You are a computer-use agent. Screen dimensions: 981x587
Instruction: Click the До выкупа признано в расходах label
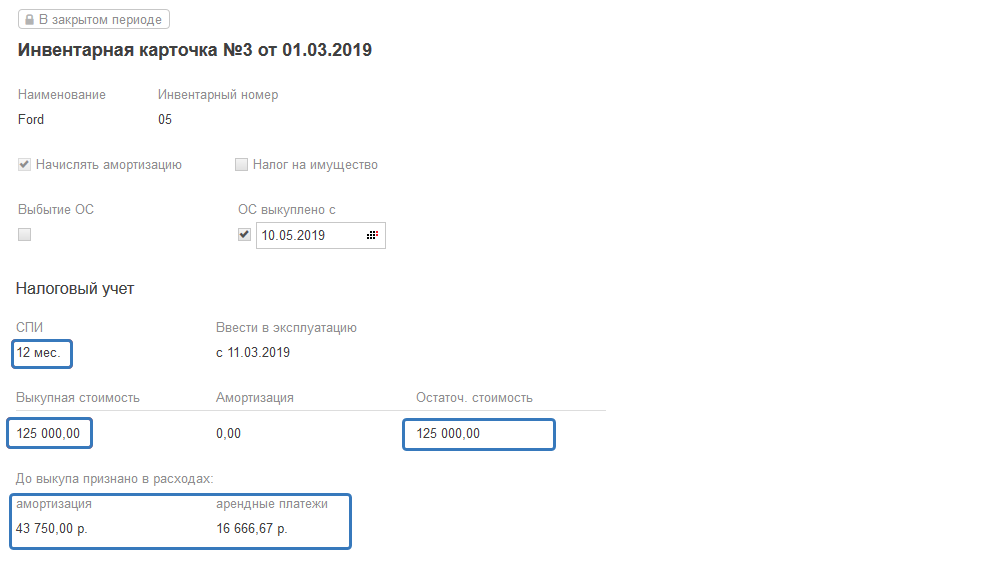(x=108, y=480)
